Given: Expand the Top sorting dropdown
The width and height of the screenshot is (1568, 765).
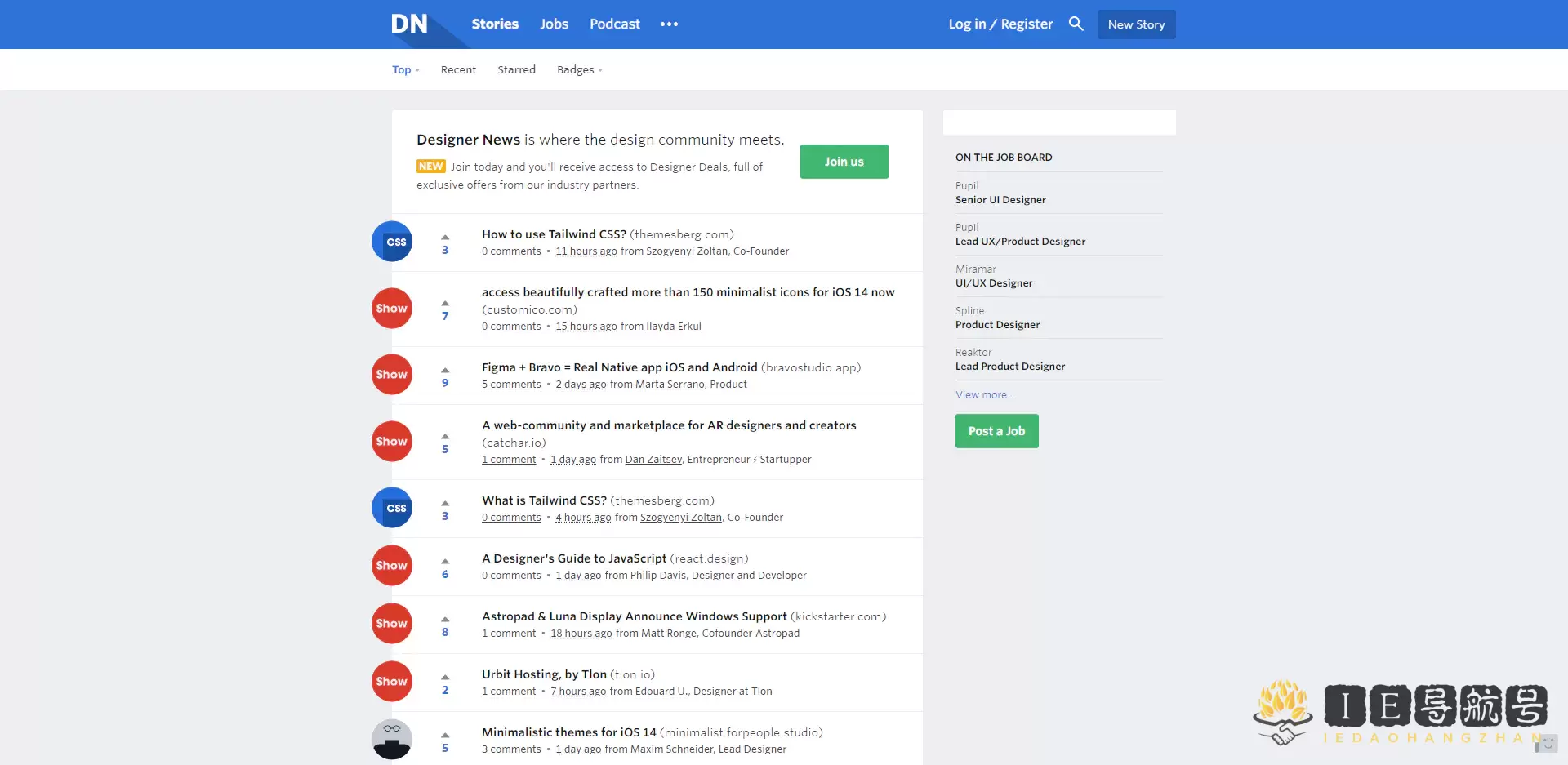Looking at the screenshot, I should point(406,69).
